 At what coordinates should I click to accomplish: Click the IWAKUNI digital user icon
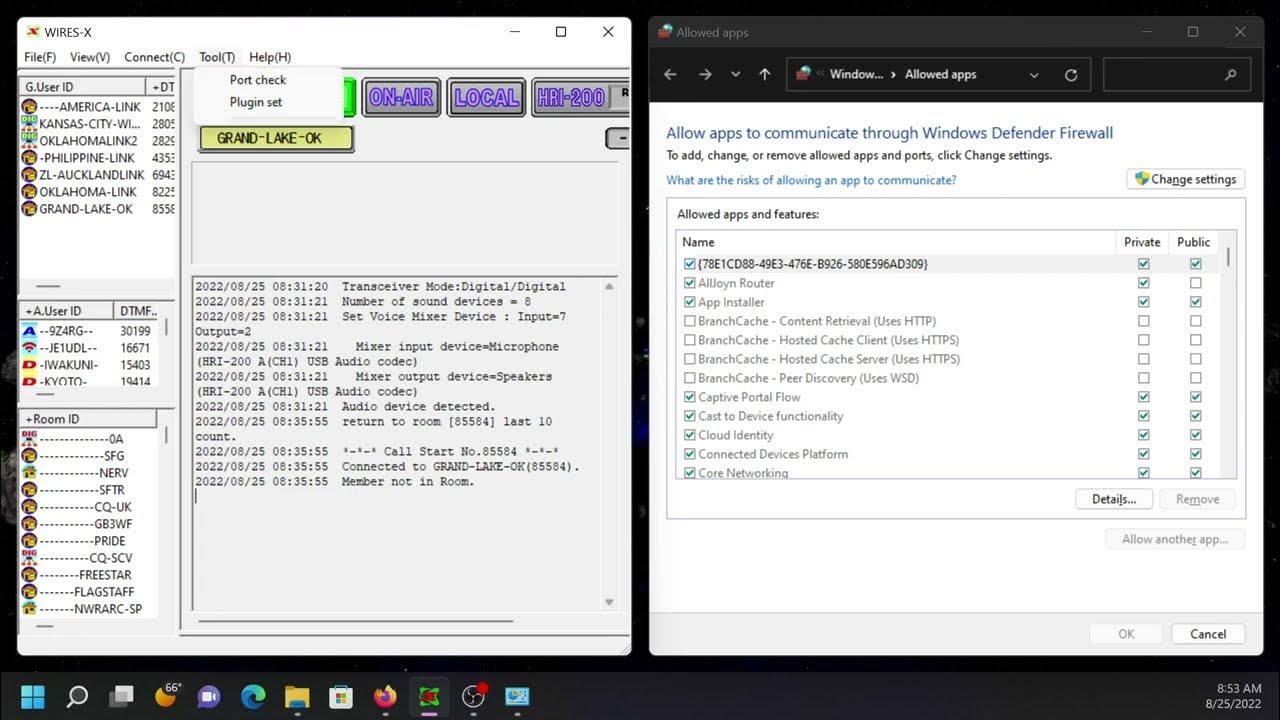29,365
